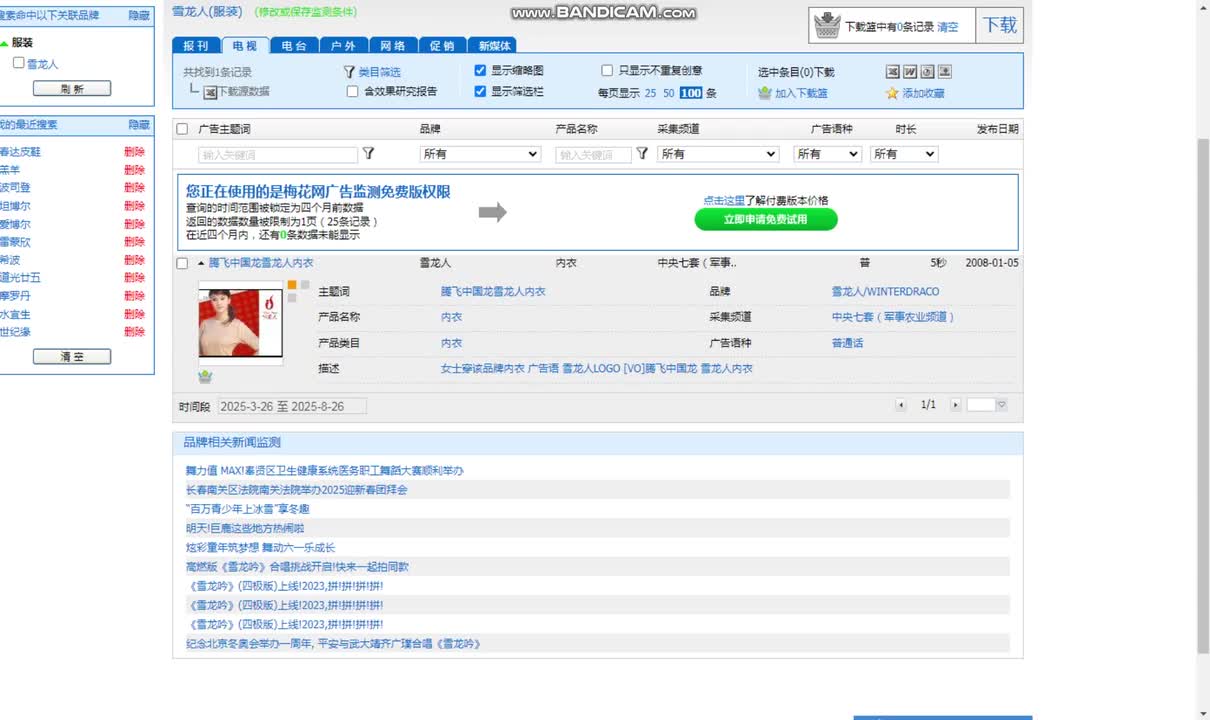Screen dimensions: 1210x720
Task: Switch to the 网络 tab
Action: point(392,45)
